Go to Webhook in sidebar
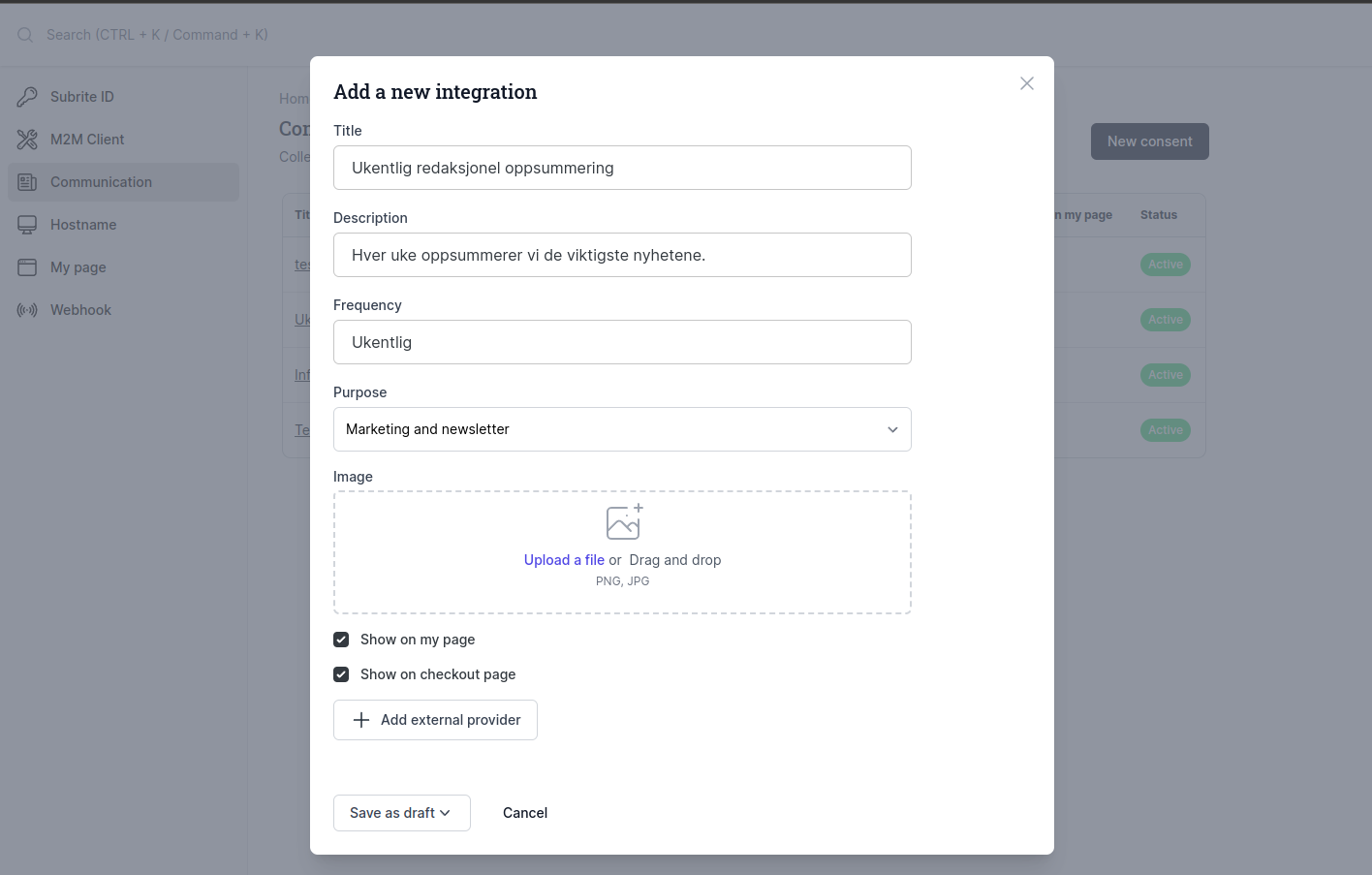The image size is (1372, 875). point(80,310)
